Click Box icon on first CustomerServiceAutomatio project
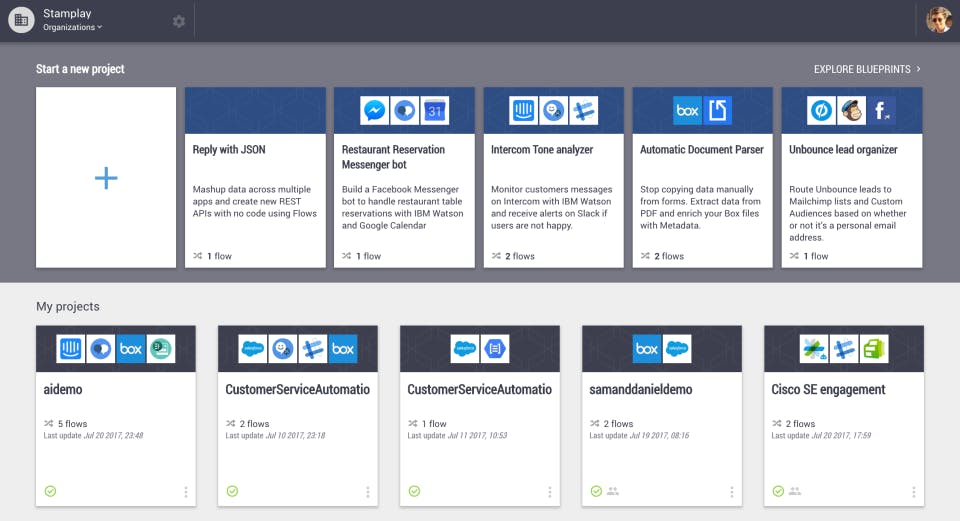The width and height of the screenshot is (960, 521). point(343,349)
